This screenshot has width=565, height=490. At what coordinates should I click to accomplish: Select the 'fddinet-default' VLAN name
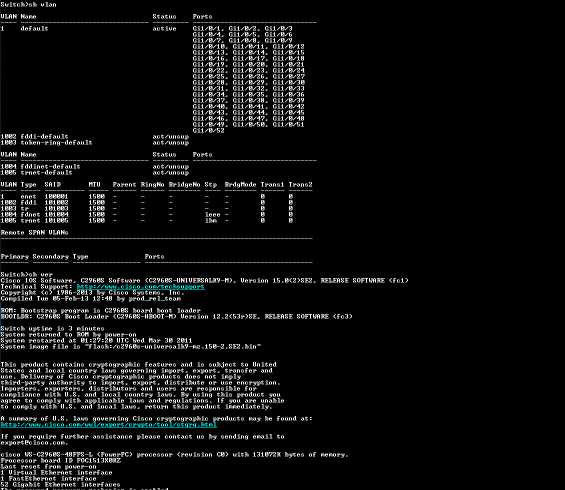(50, 166)
